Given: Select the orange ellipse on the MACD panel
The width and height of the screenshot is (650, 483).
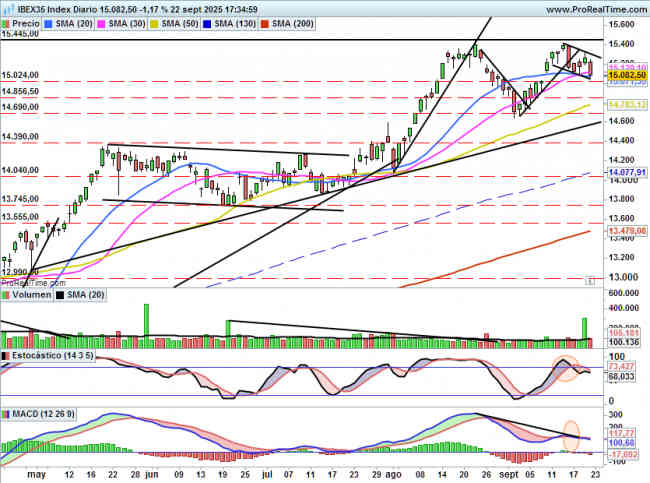Looking at the screenshot, I should tap(571, 435).
